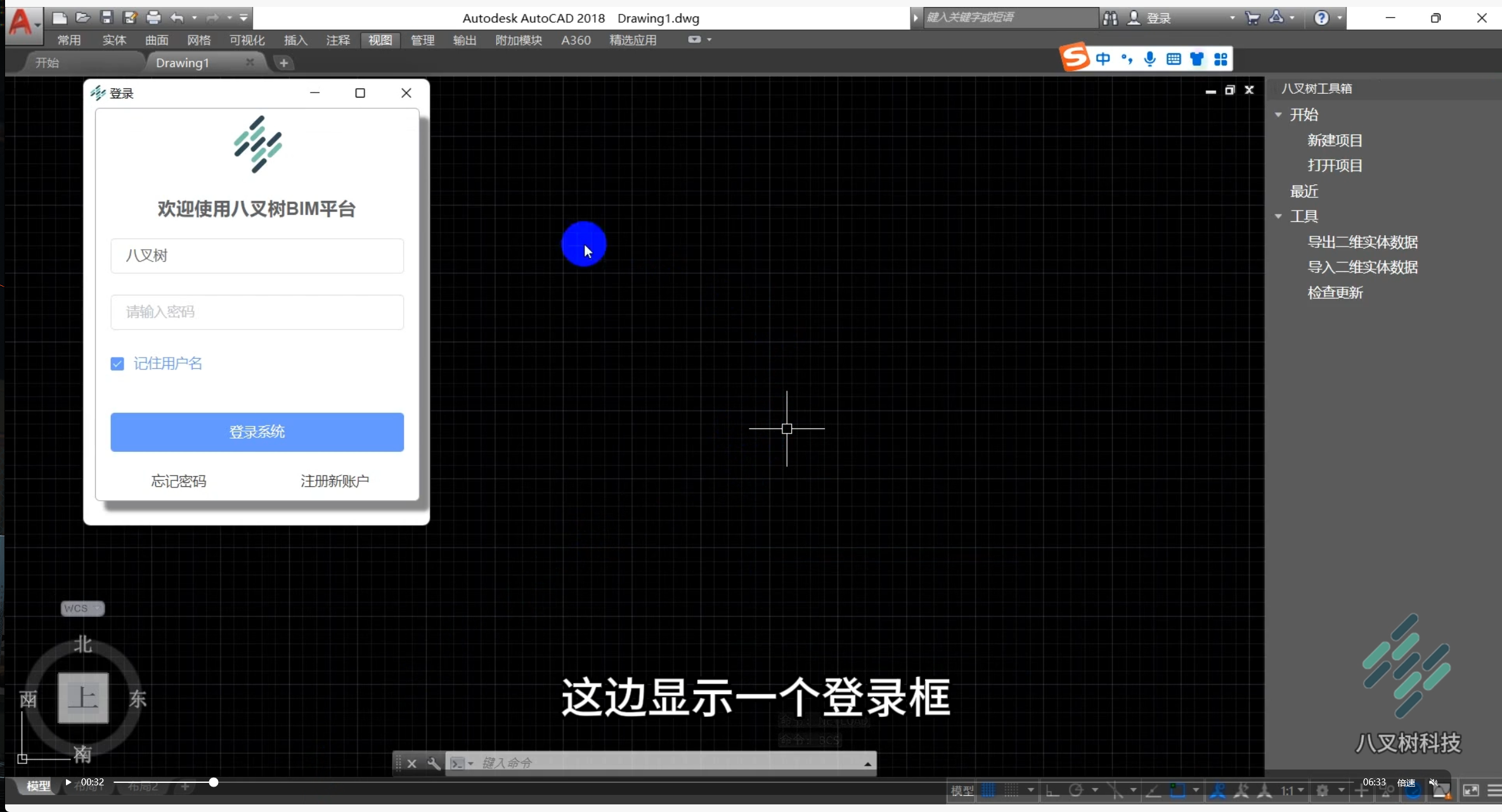Switch to the 常用 ribbon tab
1502x812 pixels.
[x=69, y=40]
